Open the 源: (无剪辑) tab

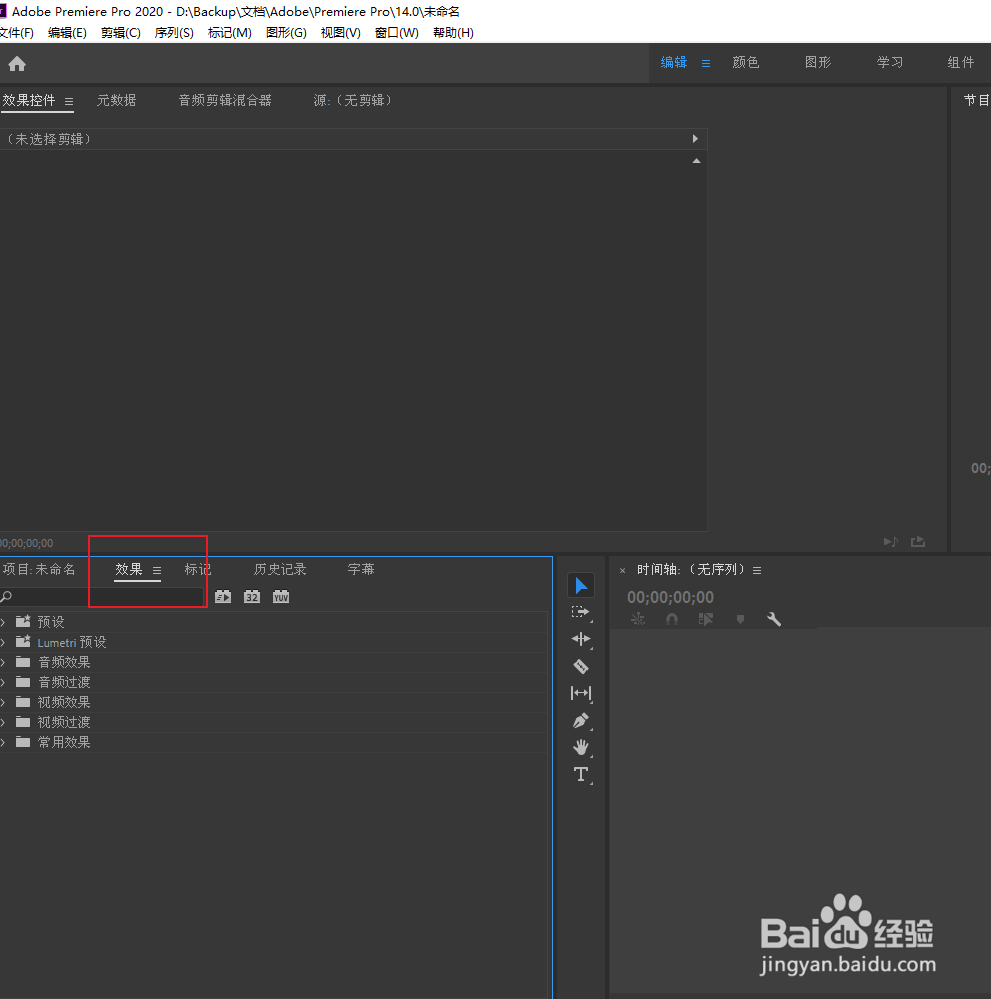352,101
